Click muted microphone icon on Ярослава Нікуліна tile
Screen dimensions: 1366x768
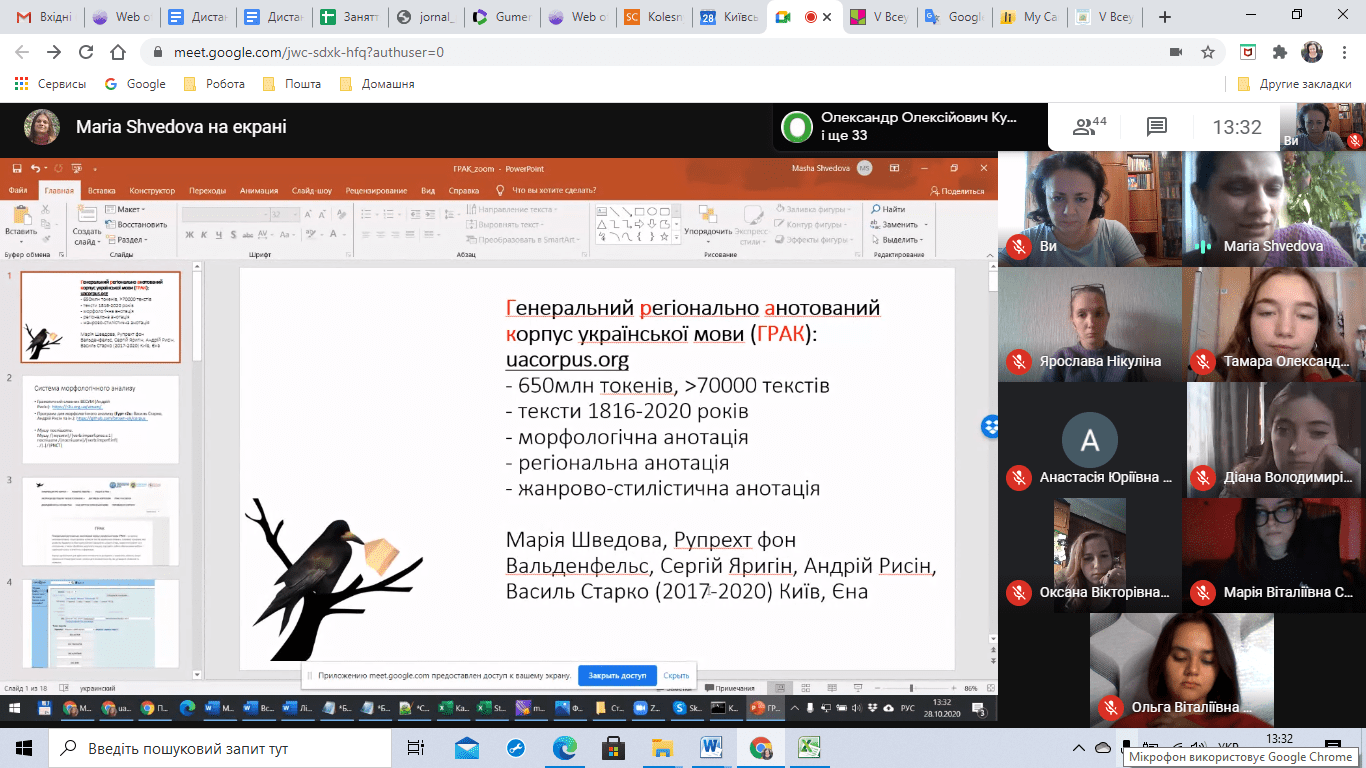(x=1018, y=361)
